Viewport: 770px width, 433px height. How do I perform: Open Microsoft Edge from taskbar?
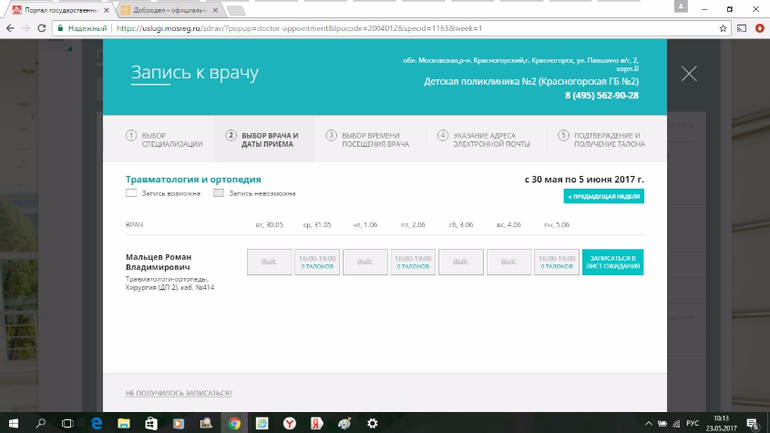(x=96, y=423)
